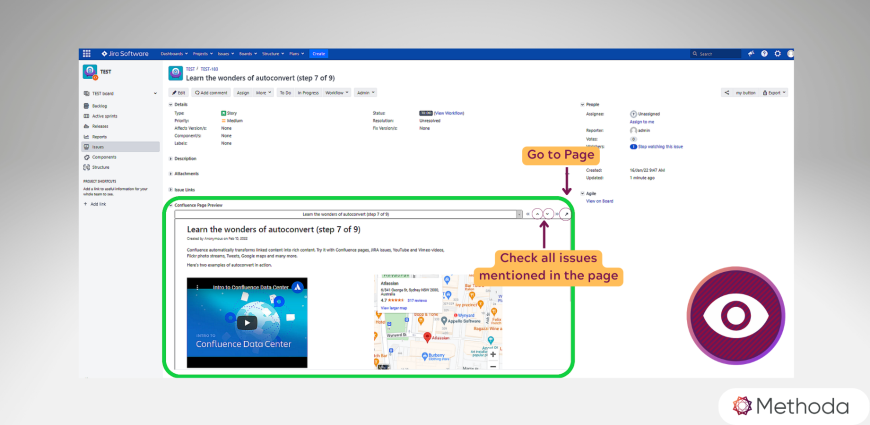Focus the Search field in header
The image size is (870, 425).
tap(715, 54)
